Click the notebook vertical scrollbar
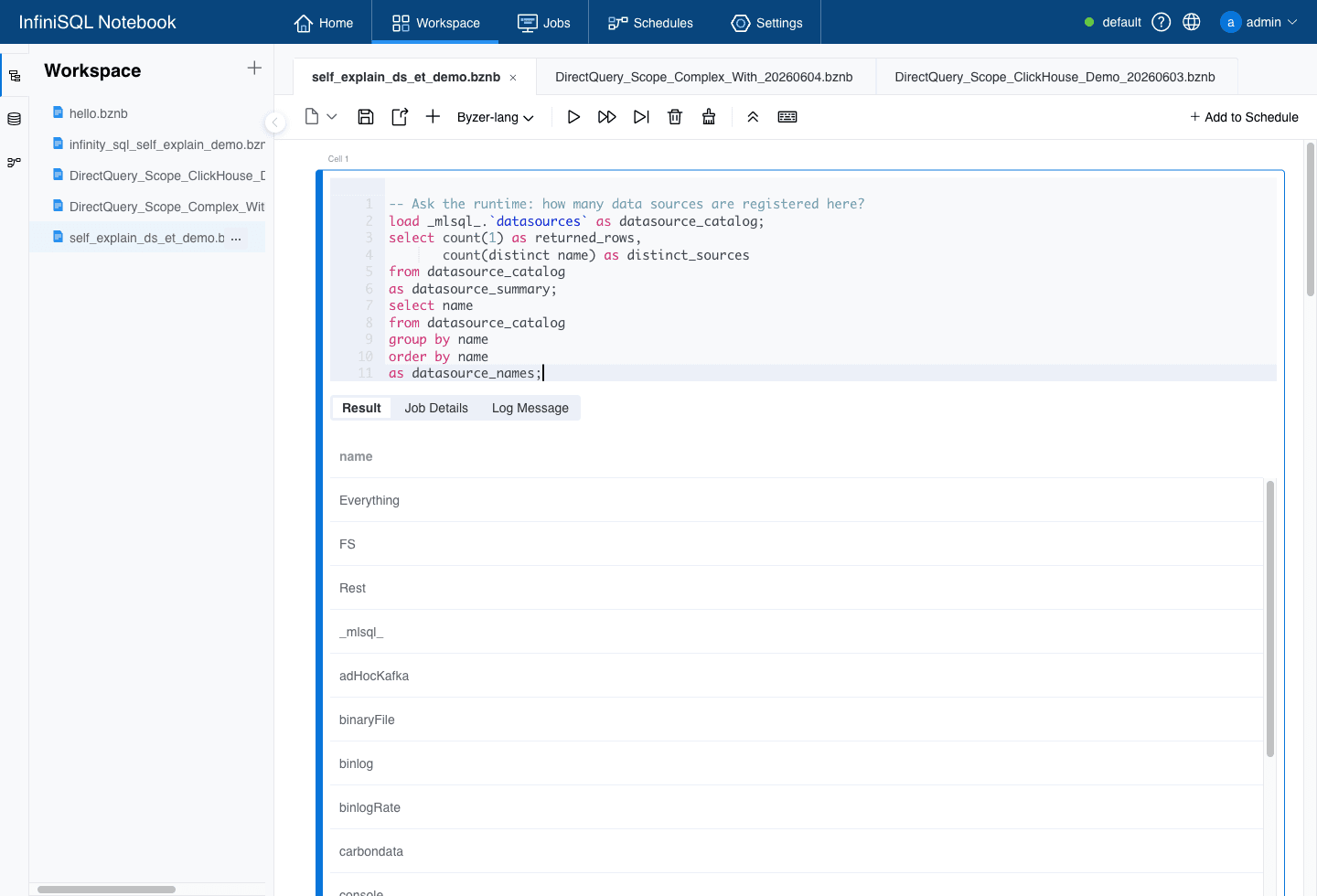The image size is (1317, 896). [1311, 219]
